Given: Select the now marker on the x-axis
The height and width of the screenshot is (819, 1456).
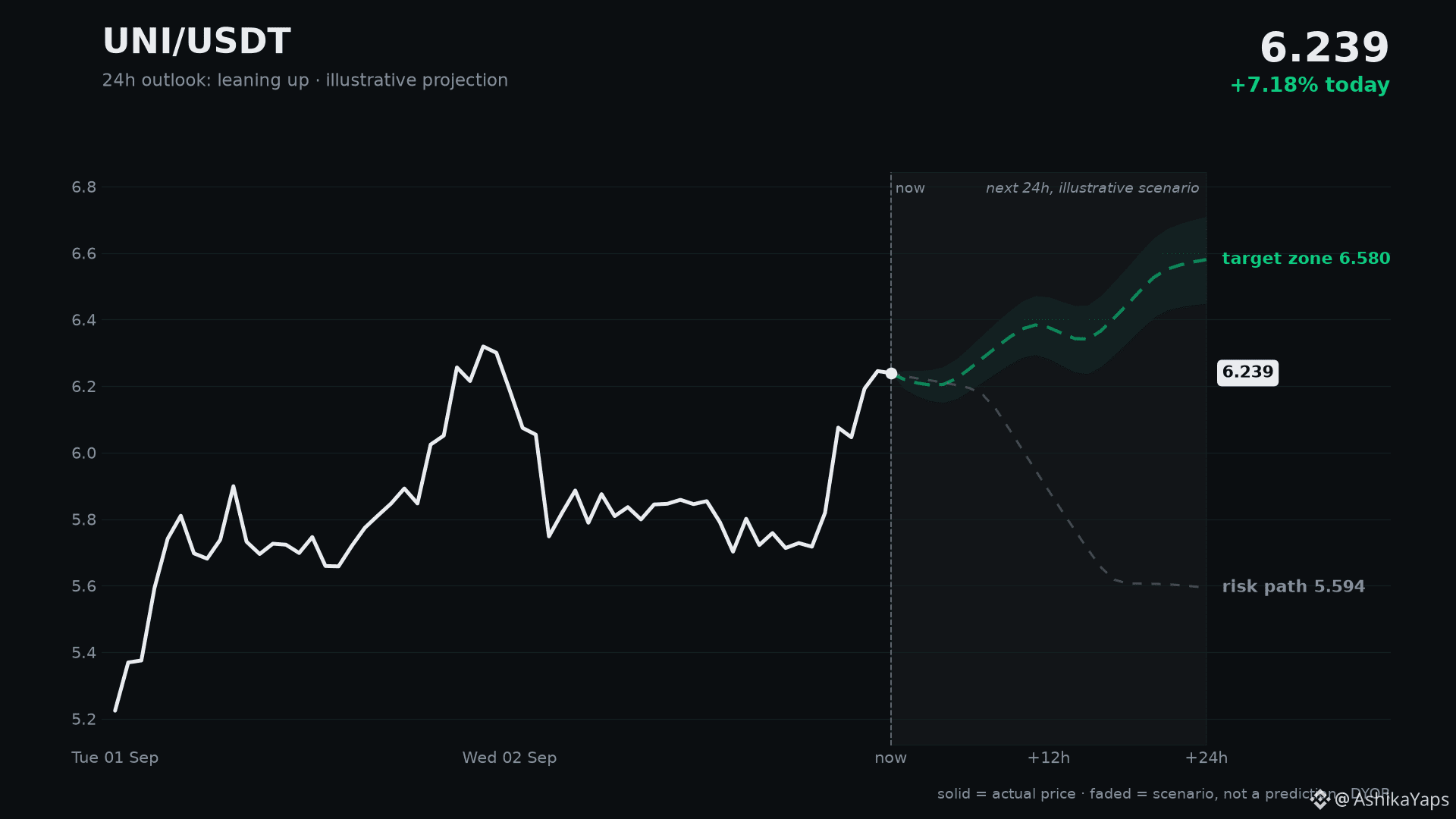Looking at the screenshot, I should pyautogui.click(x=890, y=758).
